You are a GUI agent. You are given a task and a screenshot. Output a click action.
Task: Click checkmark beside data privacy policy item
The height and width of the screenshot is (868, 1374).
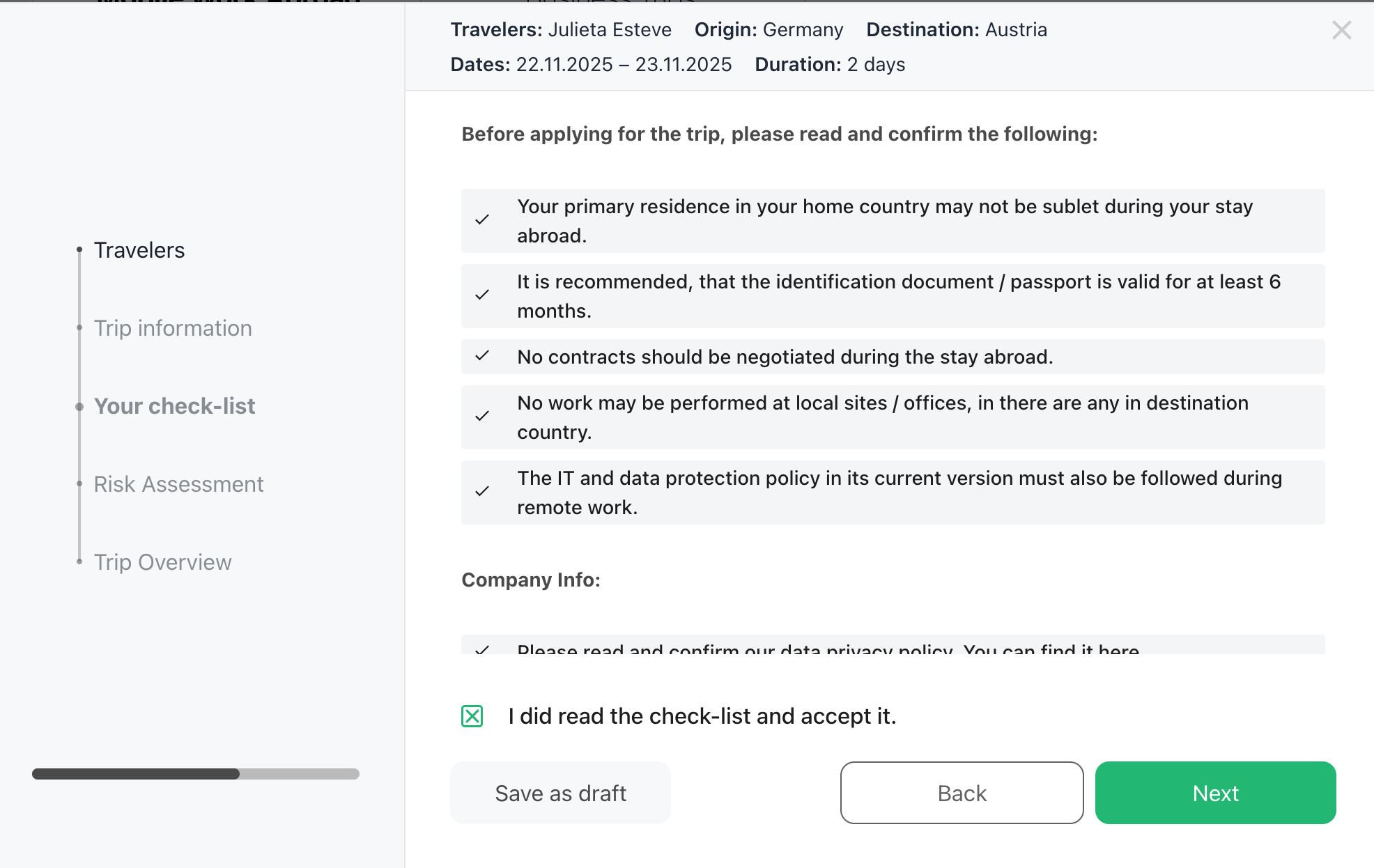482,649
